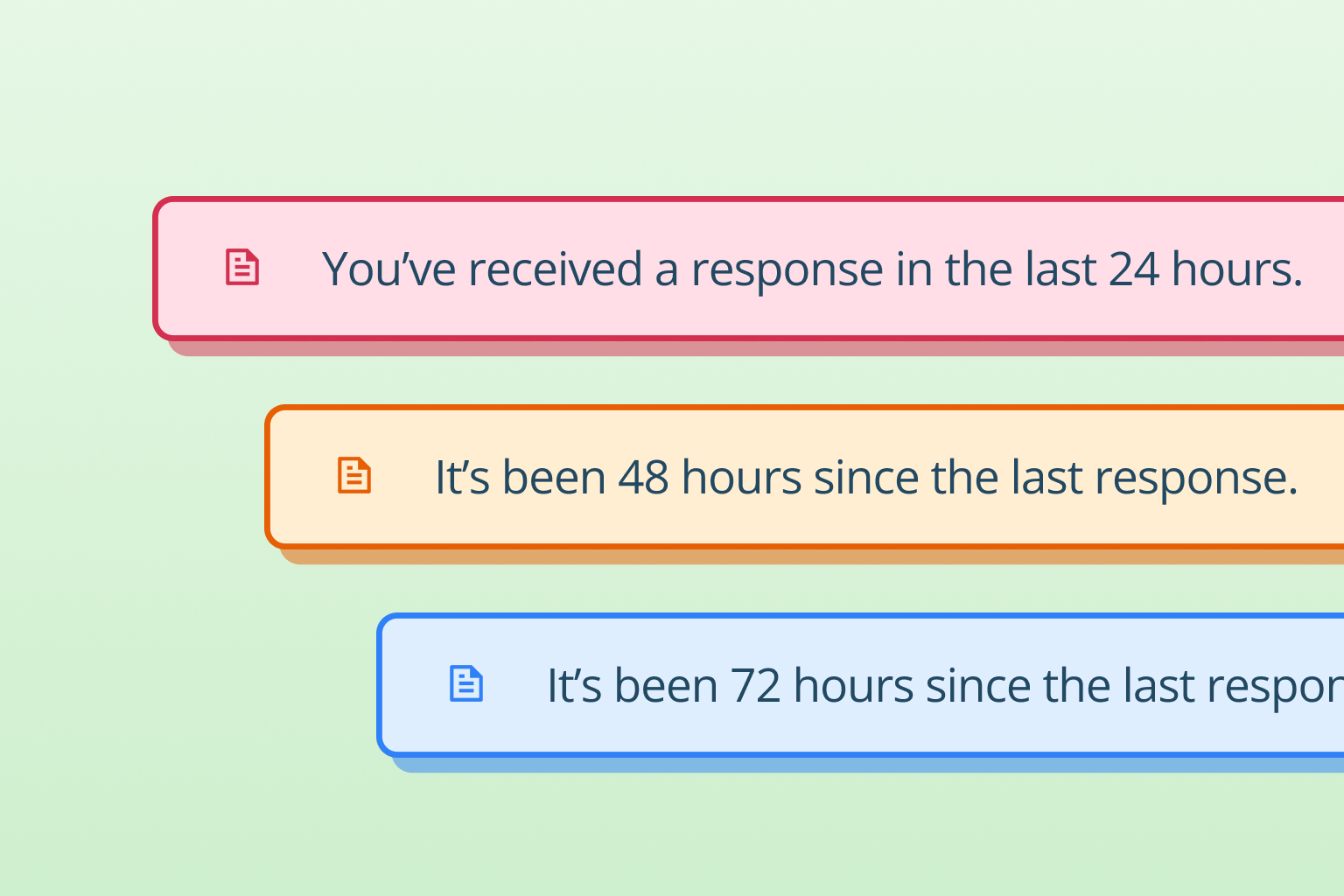The height and width of the screenshot is (896, 1344).
Task: Click the shadow beneath the blue banner
Action: click(869, 765)
